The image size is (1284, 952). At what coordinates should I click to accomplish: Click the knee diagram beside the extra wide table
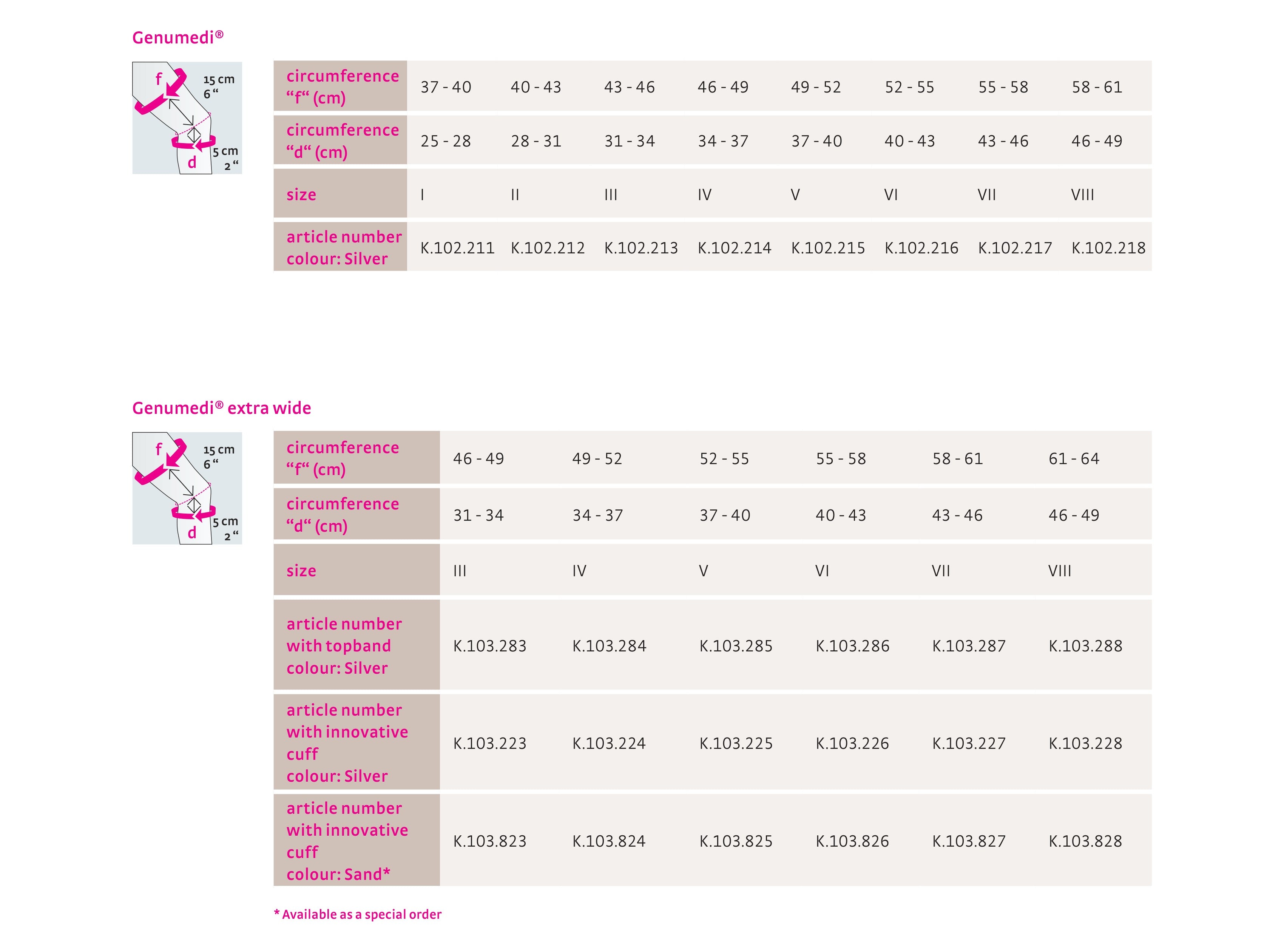pyautogui.click(x=187, y=488)
